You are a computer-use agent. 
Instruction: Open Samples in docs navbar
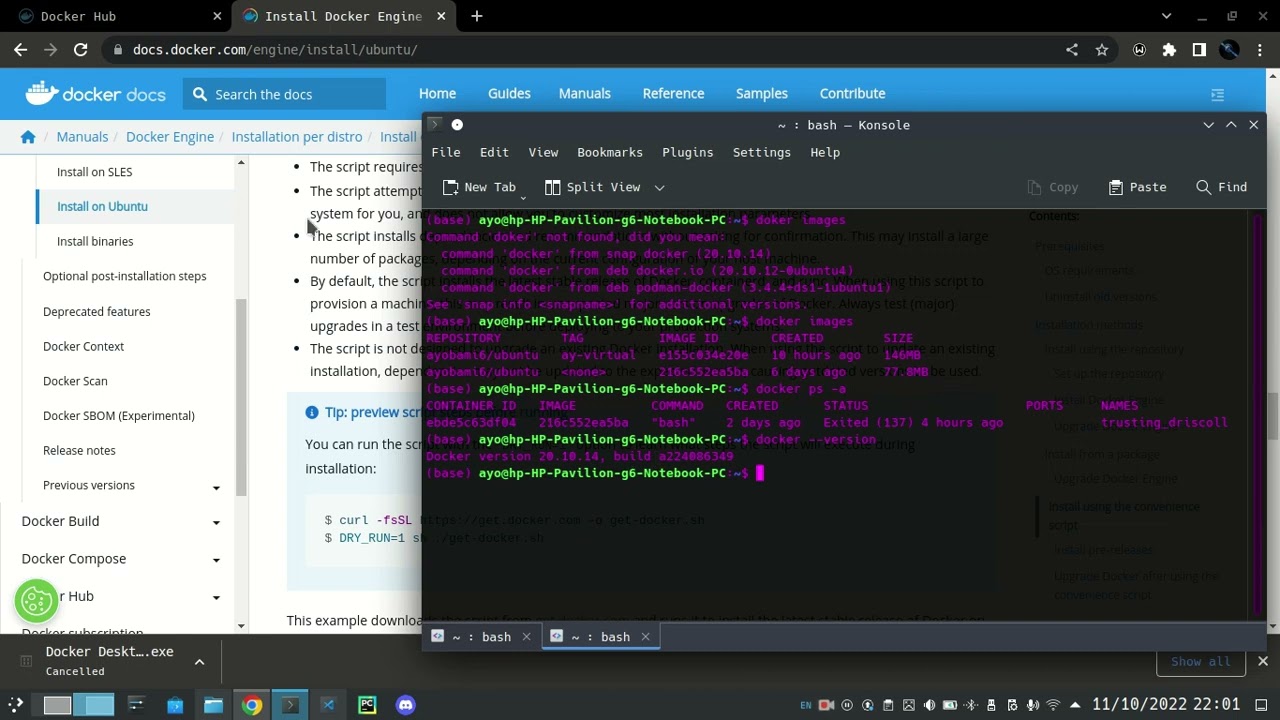pos(762,93)
